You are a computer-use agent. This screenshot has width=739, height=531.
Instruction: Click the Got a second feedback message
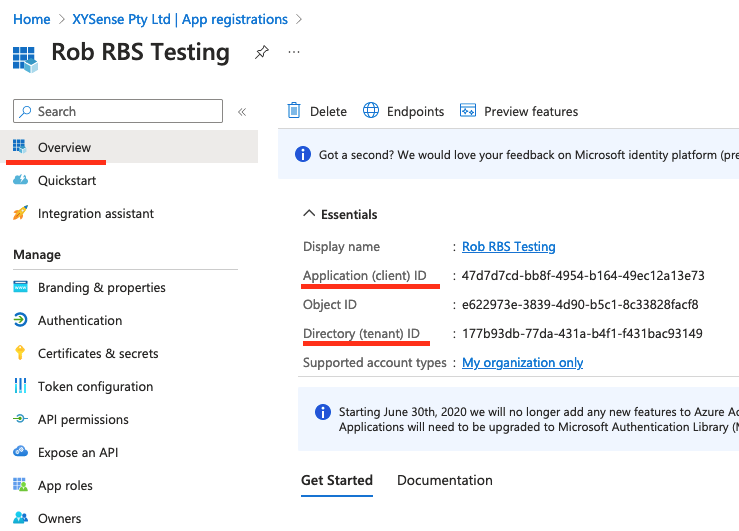[529, 155]
